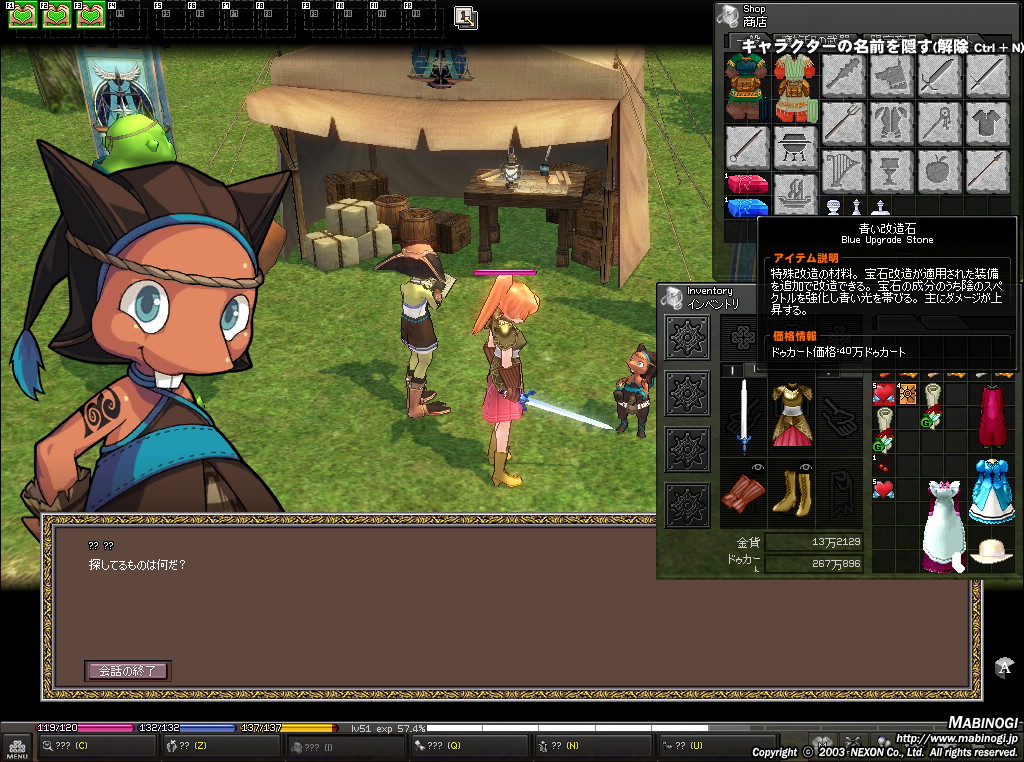Toggle visibility eye on the gloves slot
Screen dimensions: 1024x762
(x=758, y=467)
